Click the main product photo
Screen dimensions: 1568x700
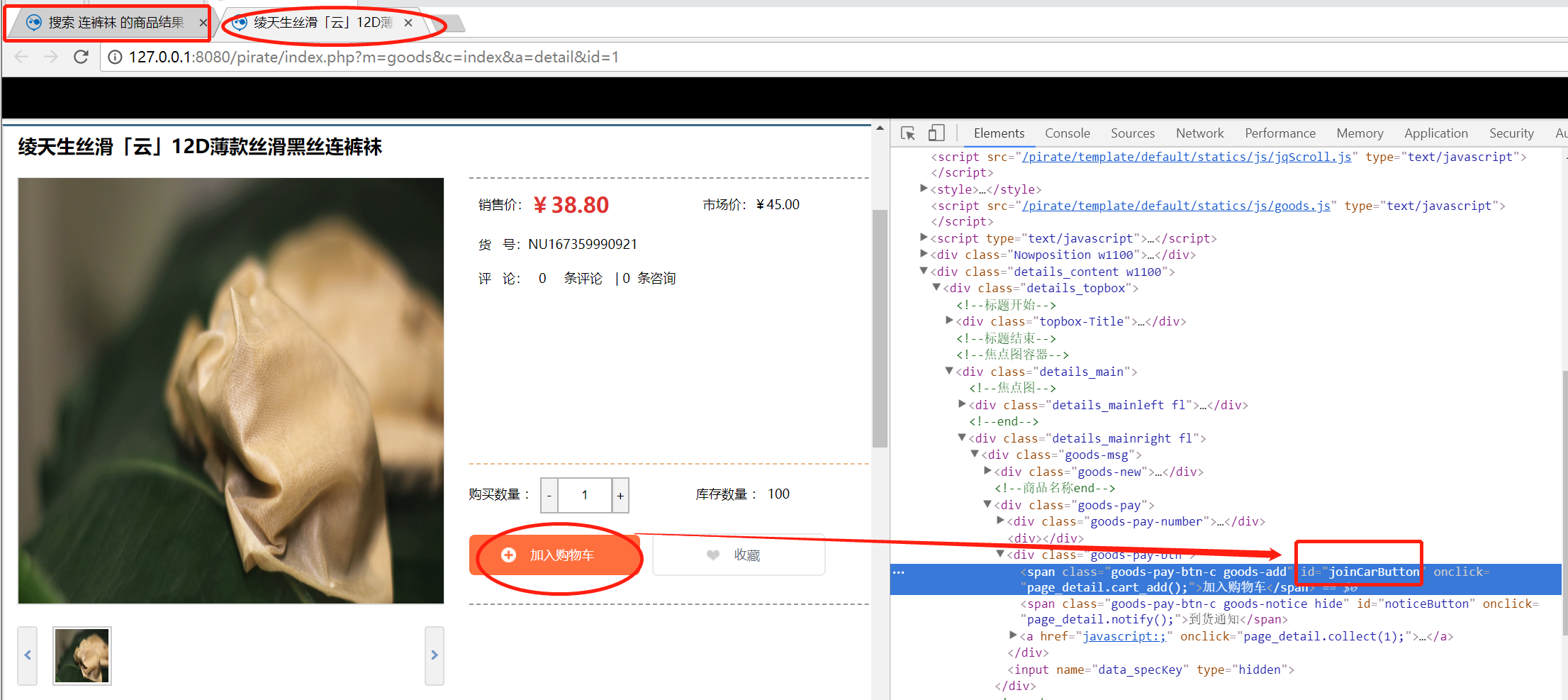pos(231,391)
